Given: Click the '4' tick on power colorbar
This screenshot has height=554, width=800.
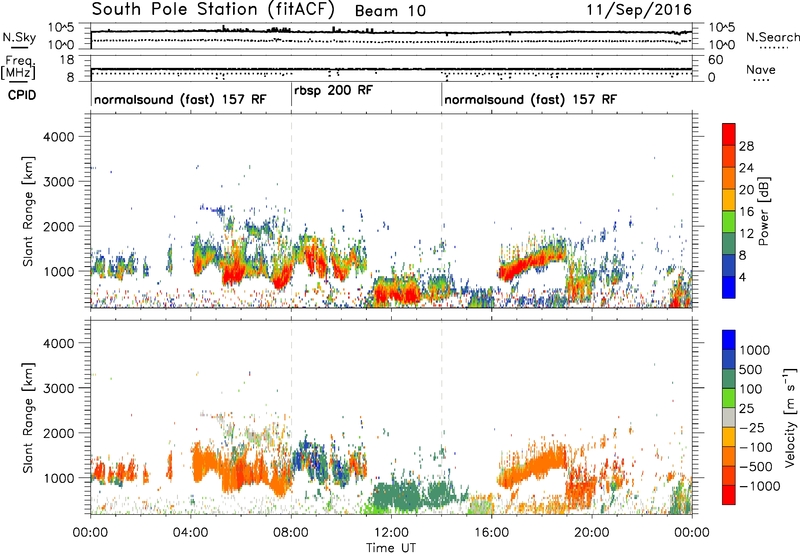Looking at the screenshot, I should (x=742, y=277).
